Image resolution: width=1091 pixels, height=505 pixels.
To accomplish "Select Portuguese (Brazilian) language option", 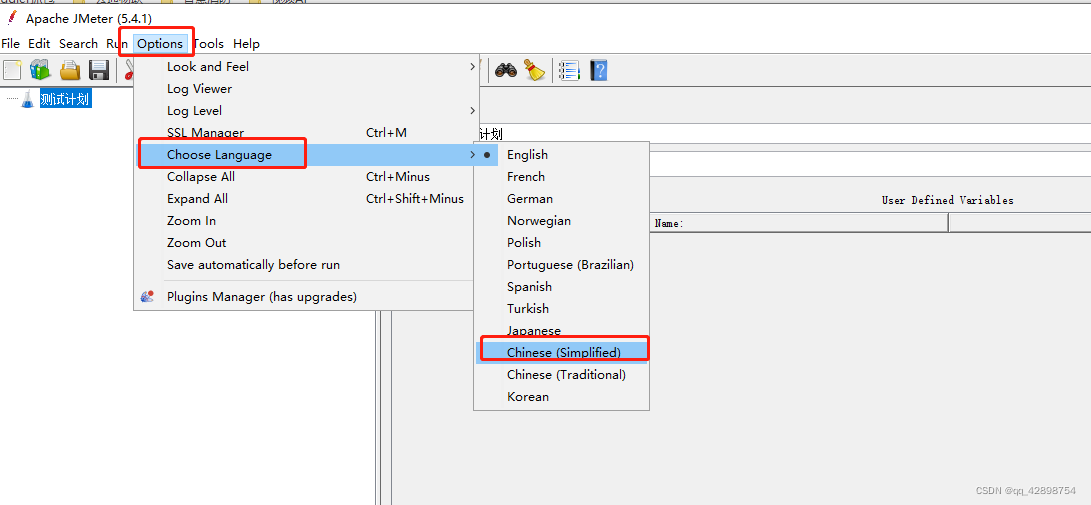I will (x=562, y=265).
